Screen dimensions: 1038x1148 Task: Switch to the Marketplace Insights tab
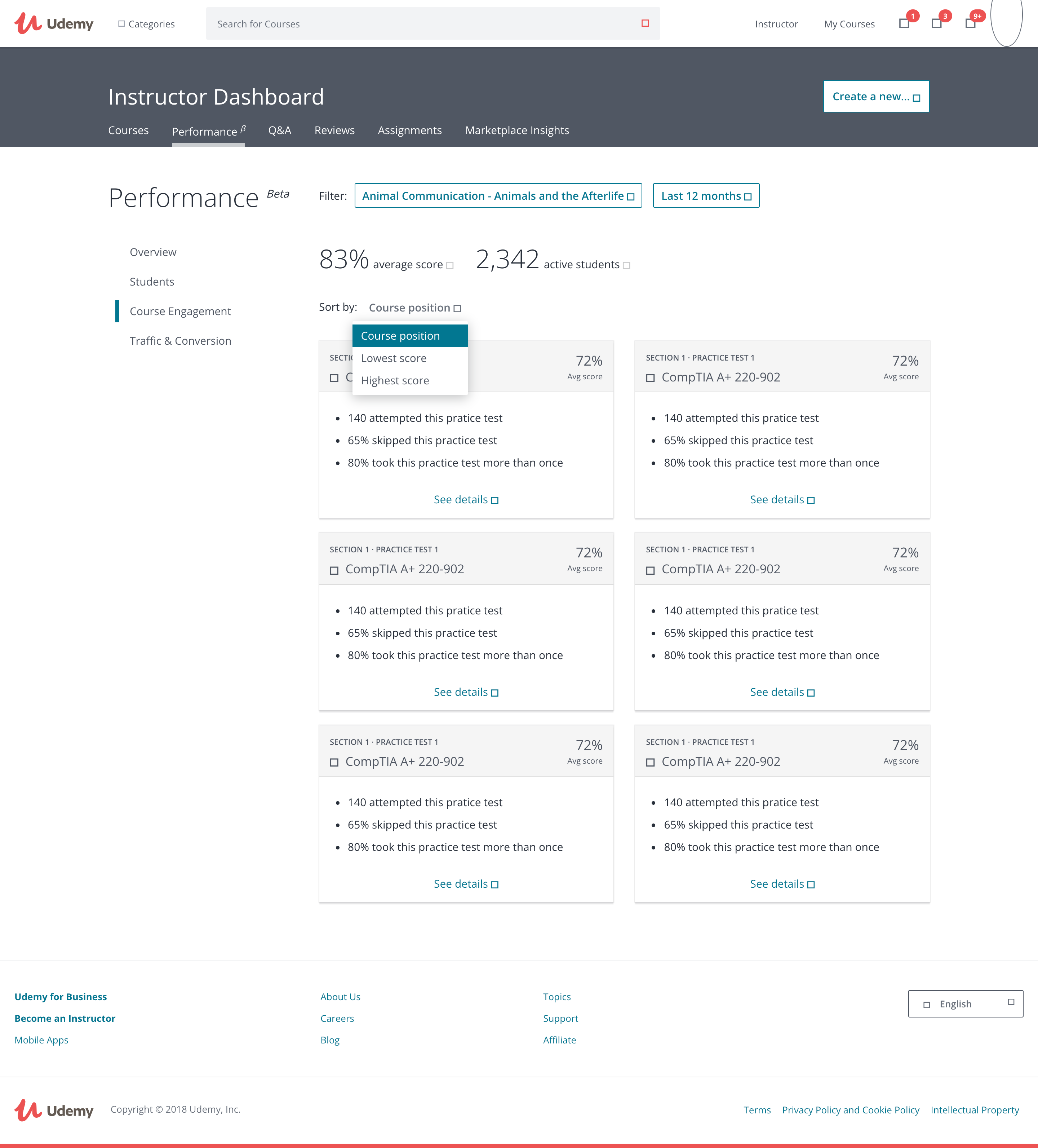pyautogui.click(x=517, y=131)
